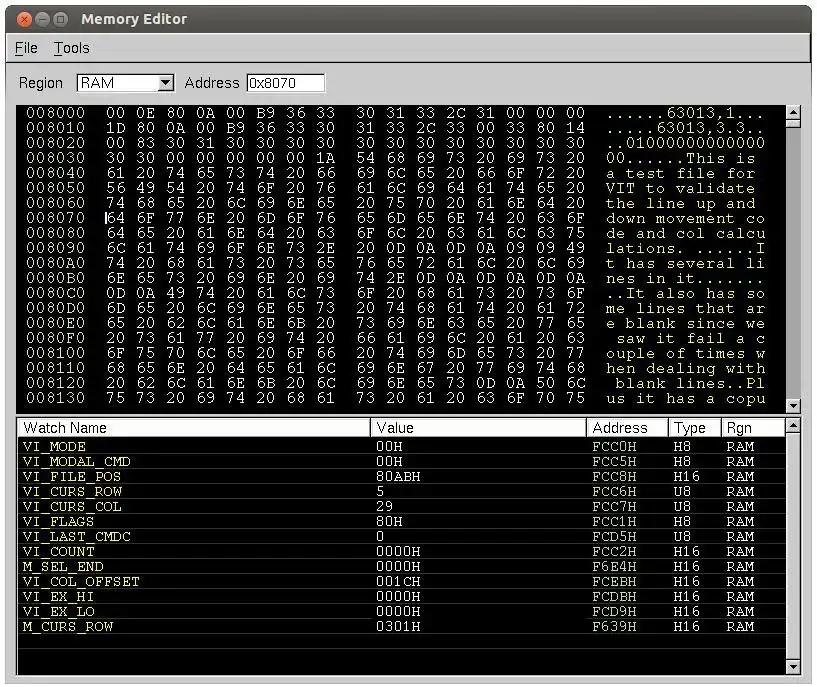Click hex dump scrollbar up arrow
The height and width of the screenshot is (687, 817).
tap(793, 112)
